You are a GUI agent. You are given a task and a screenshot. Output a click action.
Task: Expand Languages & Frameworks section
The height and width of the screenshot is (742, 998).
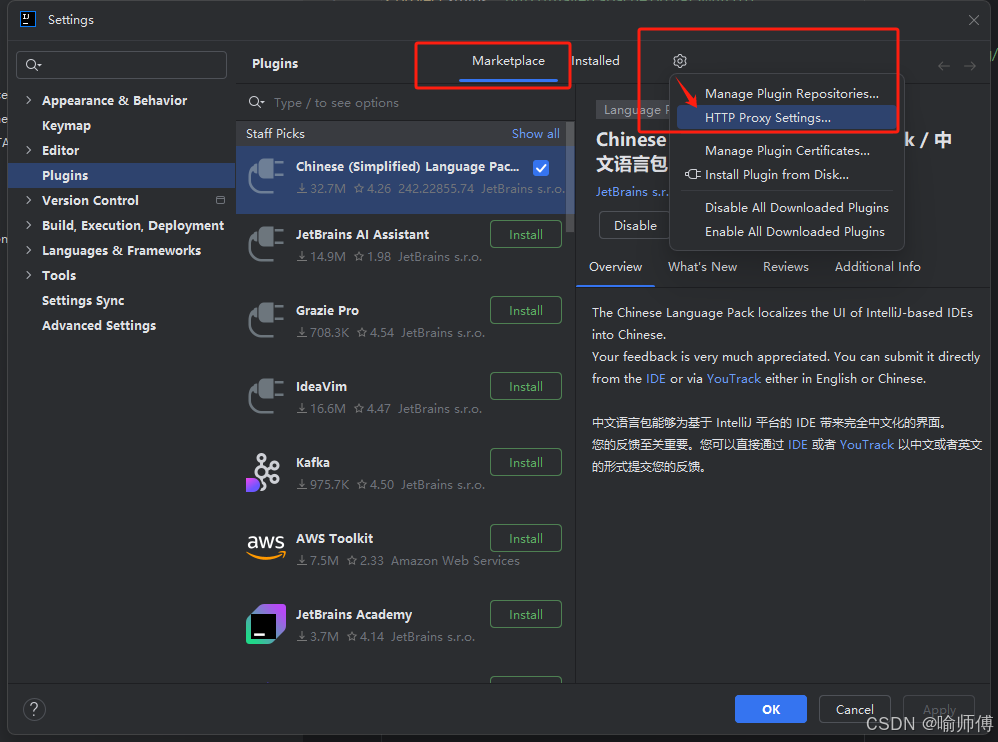(29, 250)
